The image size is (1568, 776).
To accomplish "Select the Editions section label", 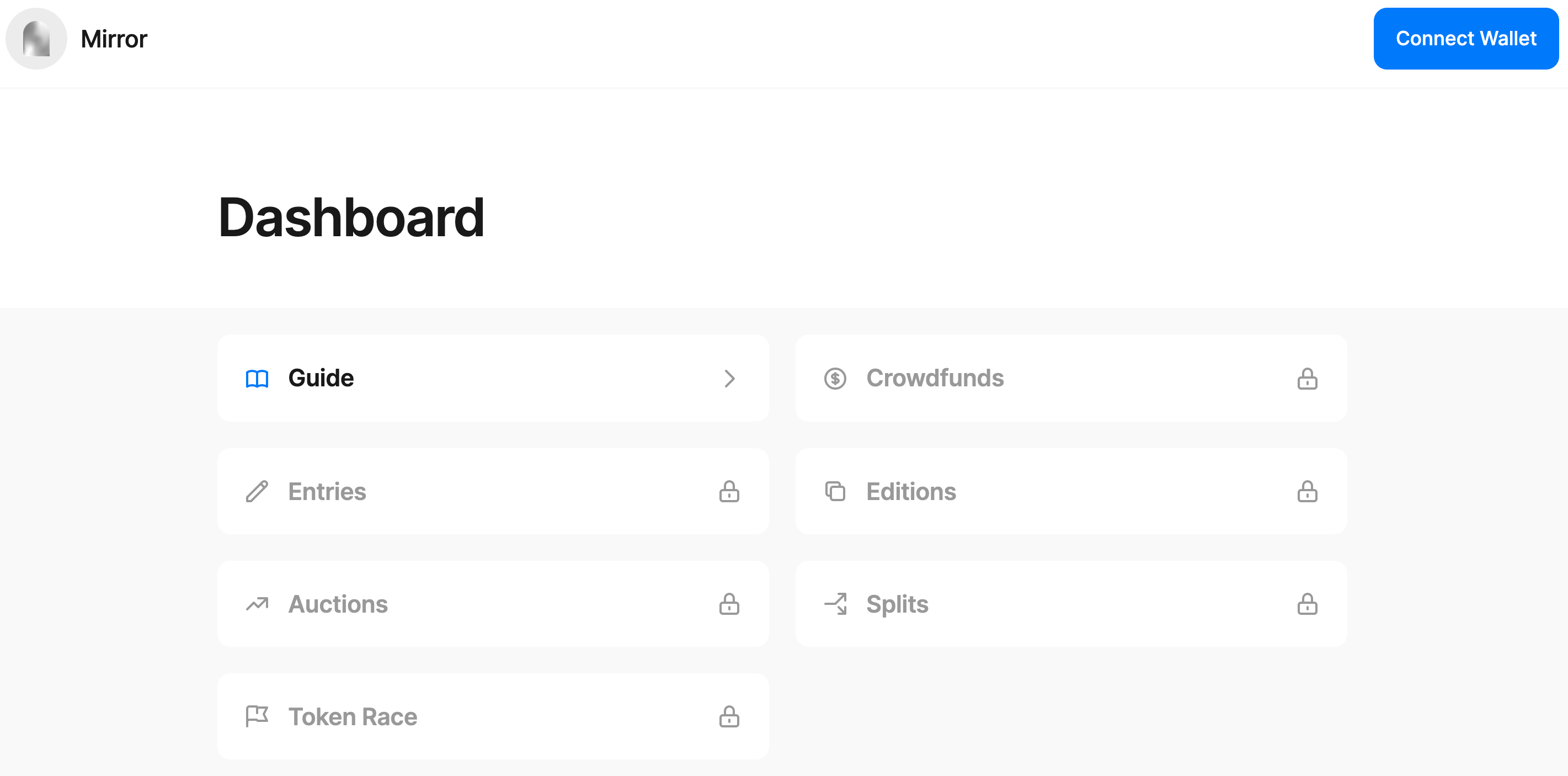I will pyautogui.click(x=910, y=492).
